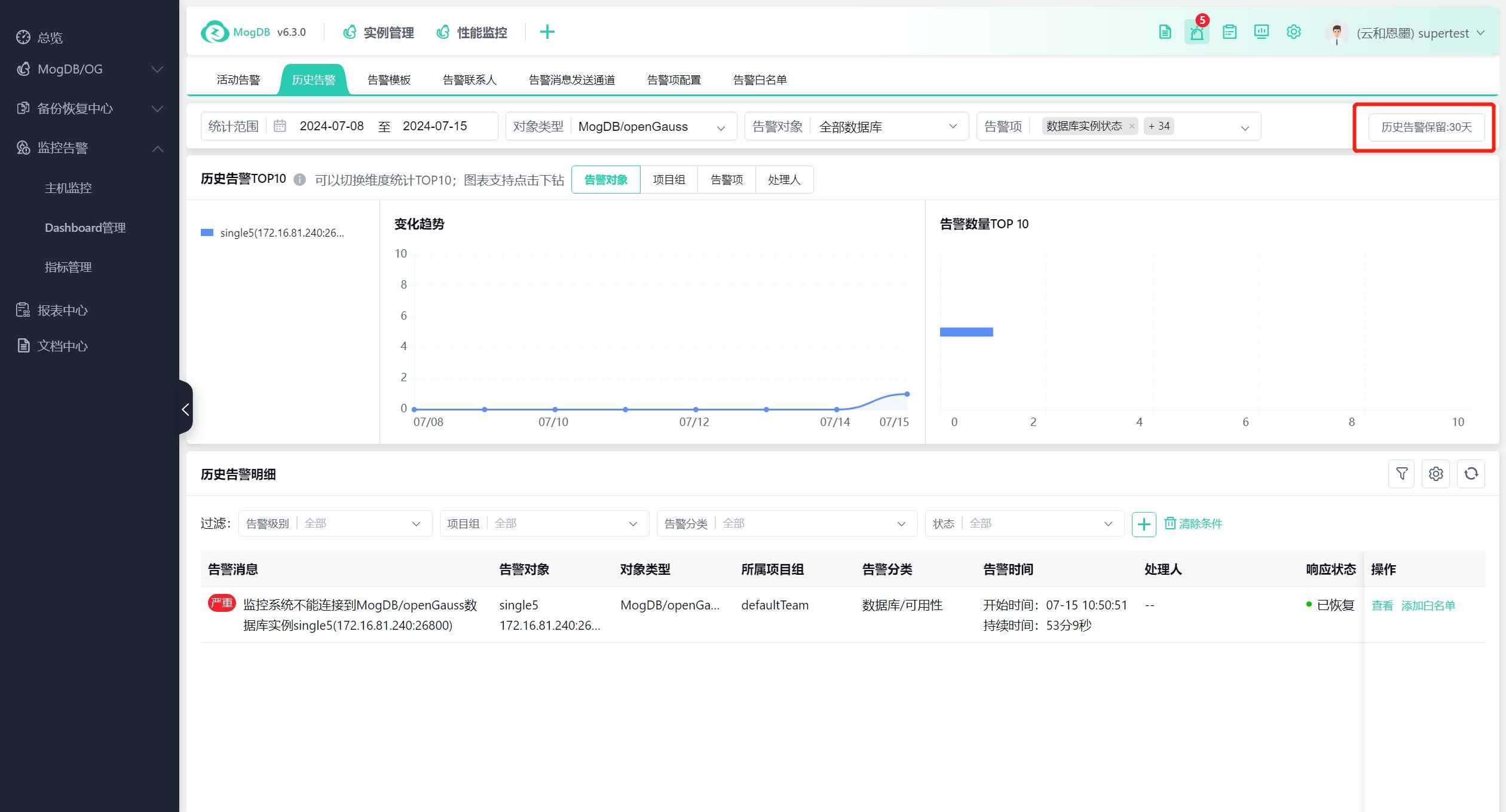Click the info icon beside 历史告警TOP10
This screenshot has height=812, width=1506.
[300, 179]
